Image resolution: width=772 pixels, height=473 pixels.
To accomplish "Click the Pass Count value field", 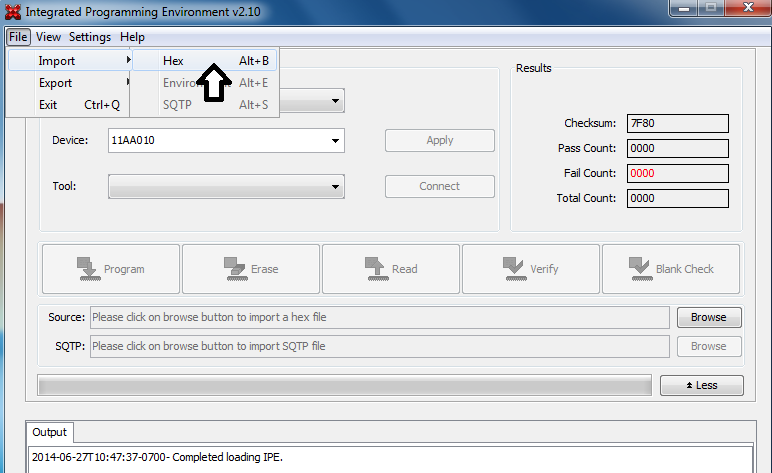I will pos(677,148).
